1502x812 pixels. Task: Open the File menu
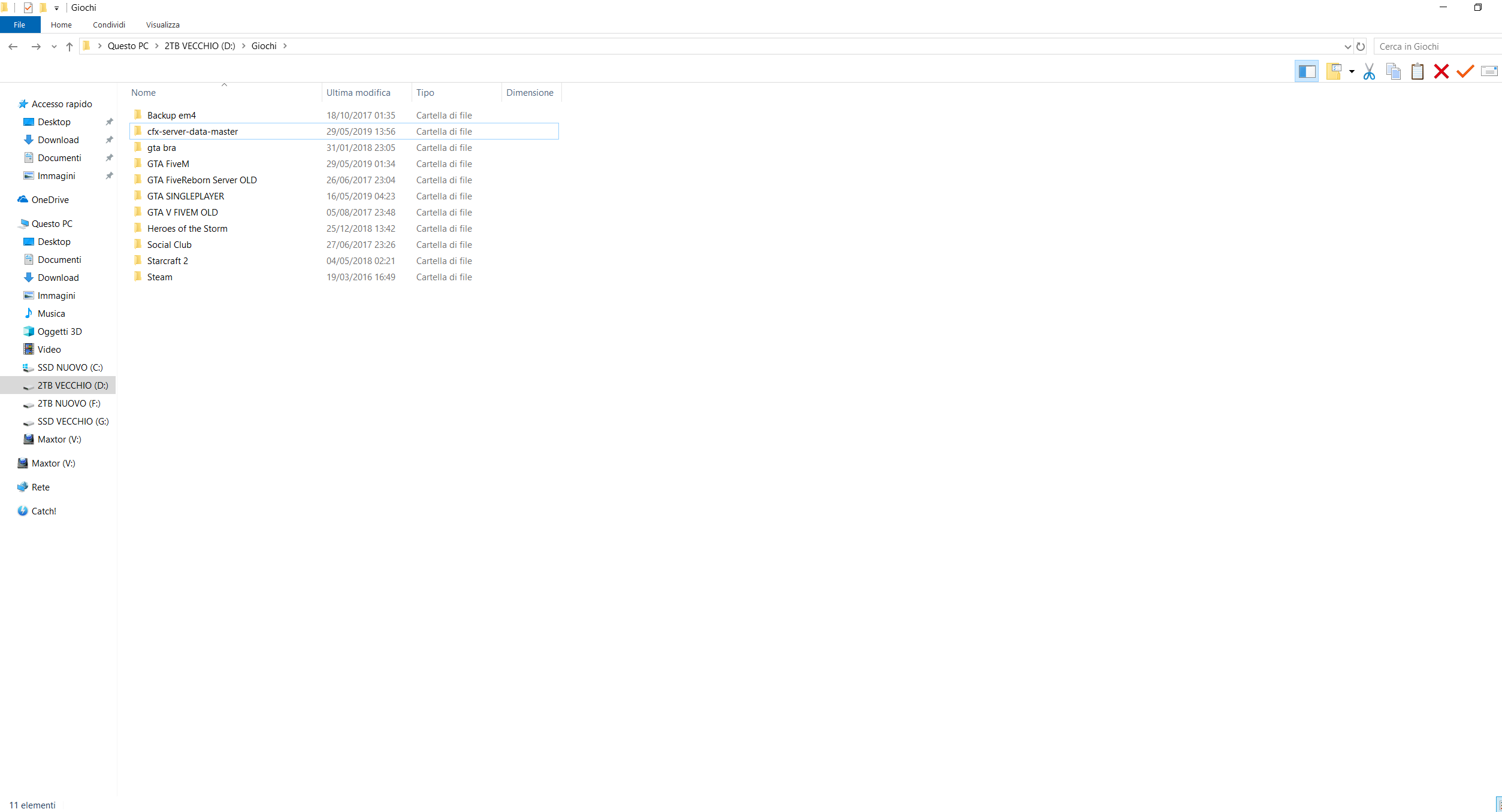(x=20, y=25)
